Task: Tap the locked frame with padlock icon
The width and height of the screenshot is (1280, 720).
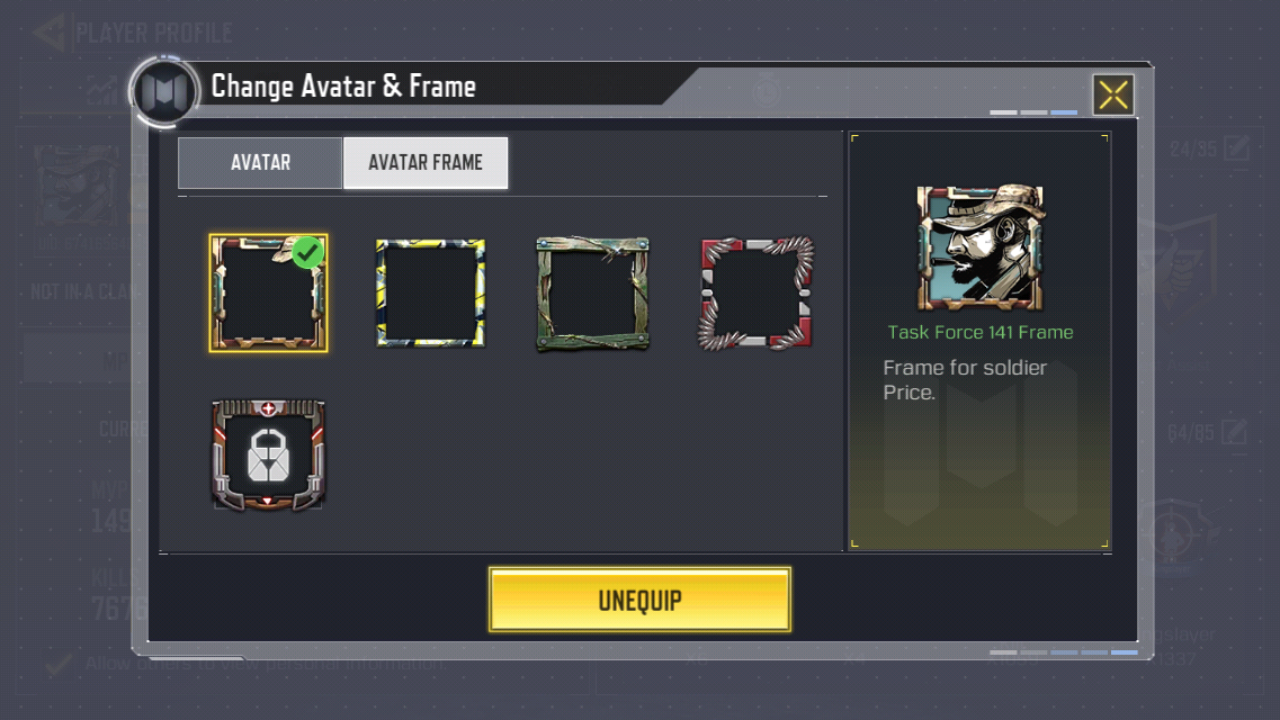Action: tap(268, 455)
